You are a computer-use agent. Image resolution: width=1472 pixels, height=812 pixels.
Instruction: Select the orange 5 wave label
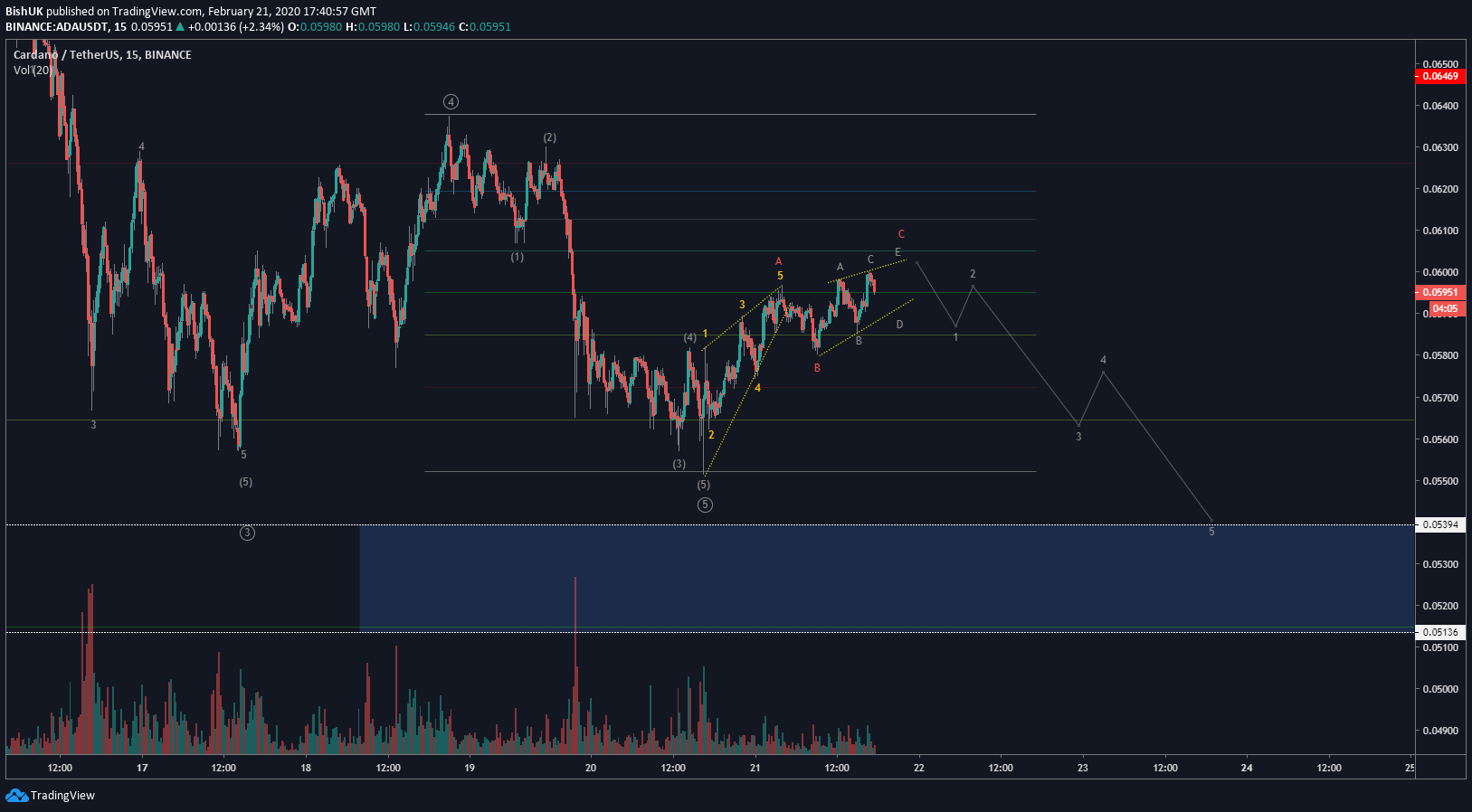780,276
